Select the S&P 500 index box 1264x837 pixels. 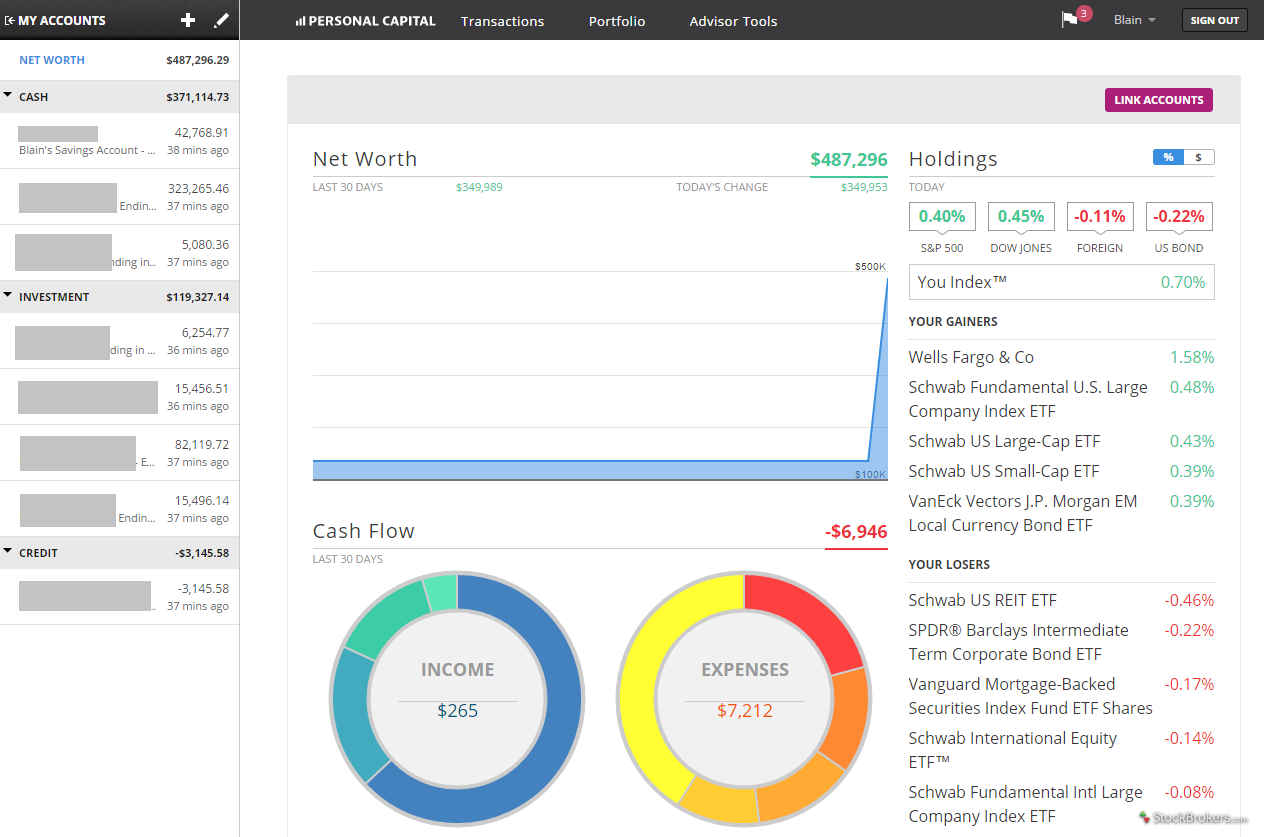pyautogui.click(x=942, y=216)
